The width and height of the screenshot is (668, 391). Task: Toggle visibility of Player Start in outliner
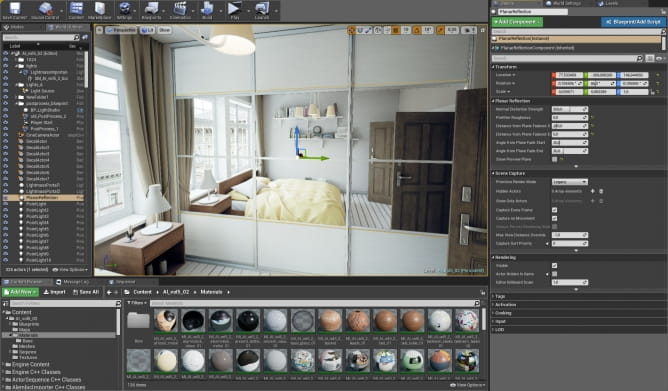(x=6, y=122)
